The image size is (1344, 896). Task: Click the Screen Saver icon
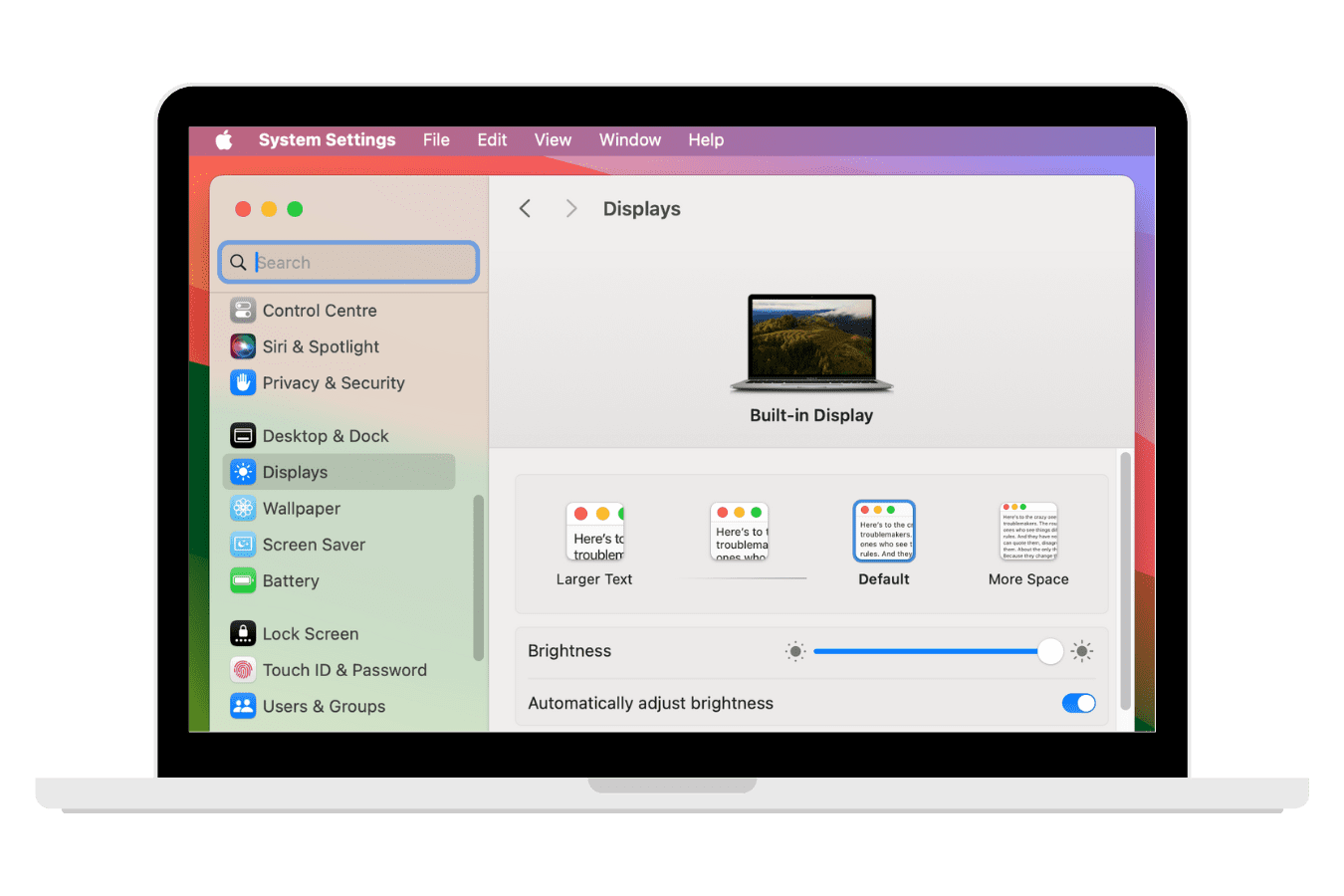click(243, 545)
